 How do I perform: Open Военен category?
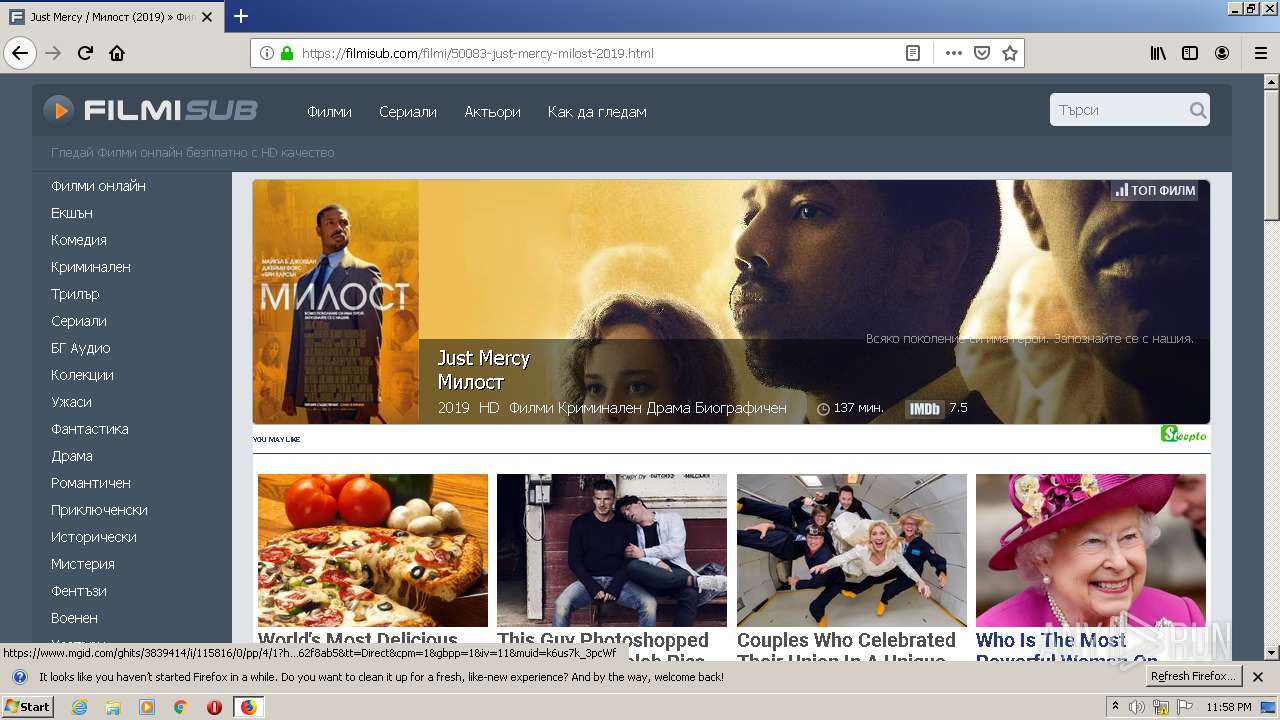click(74, 618)
